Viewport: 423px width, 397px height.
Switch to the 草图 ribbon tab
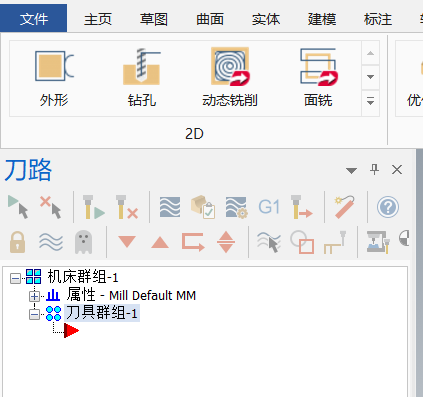(x=154, y=19)
